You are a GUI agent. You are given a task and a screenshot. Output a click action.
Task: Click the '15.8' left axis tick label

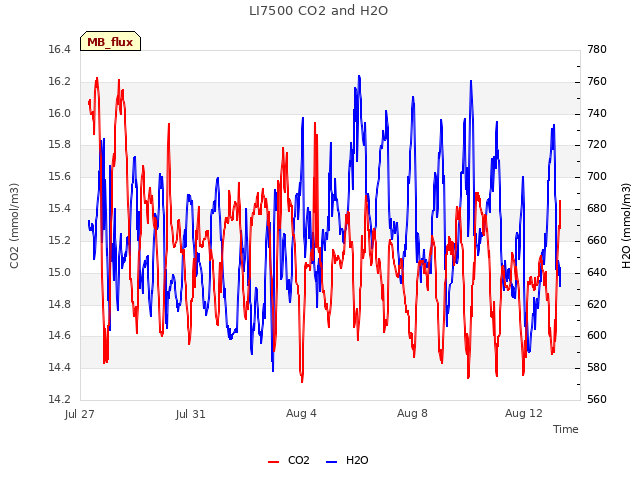[59, 144]
